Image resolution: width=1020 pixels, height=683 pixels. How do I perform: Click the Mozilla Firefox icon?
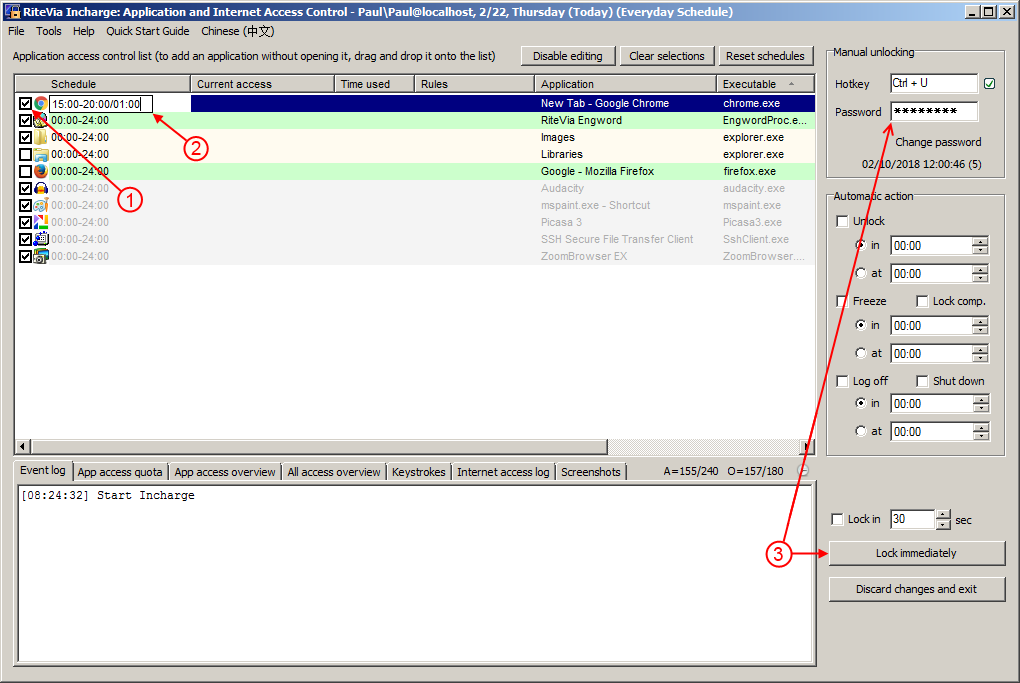[41, 171]
